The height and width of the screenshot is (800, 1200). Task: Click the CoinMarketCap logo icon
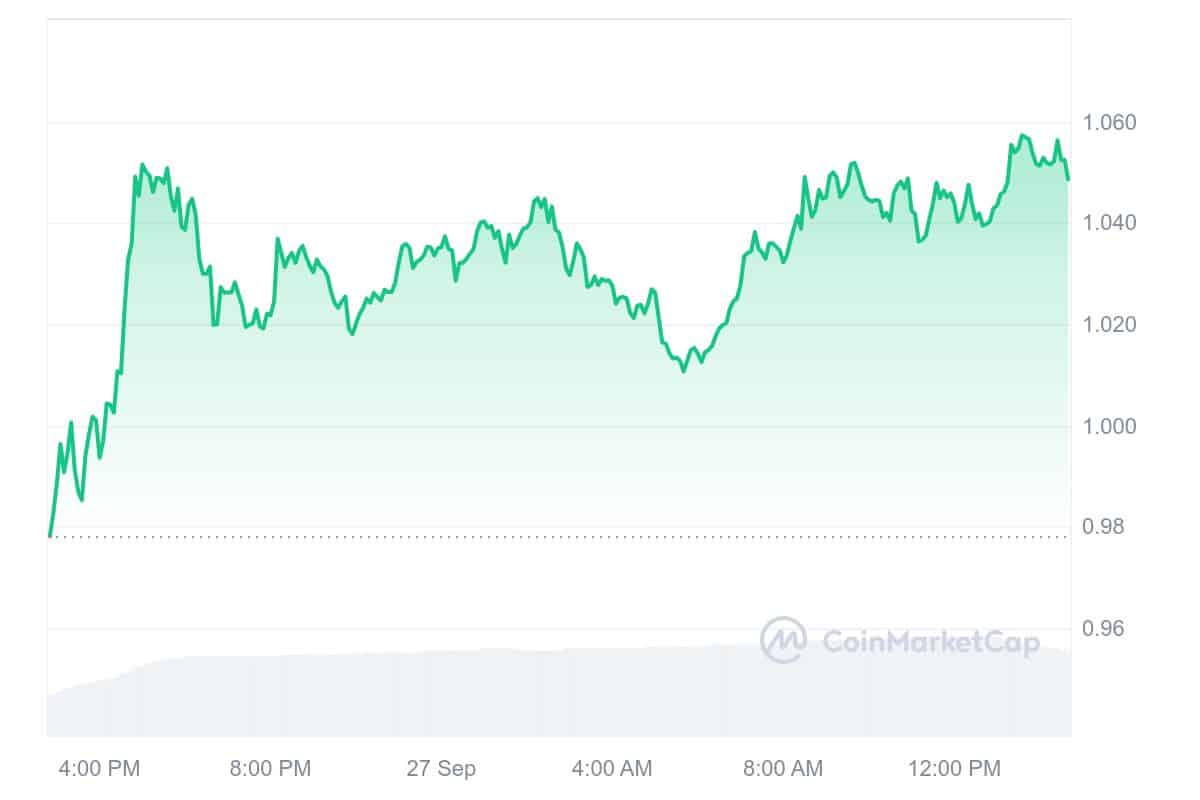click(x=783, y=640)
